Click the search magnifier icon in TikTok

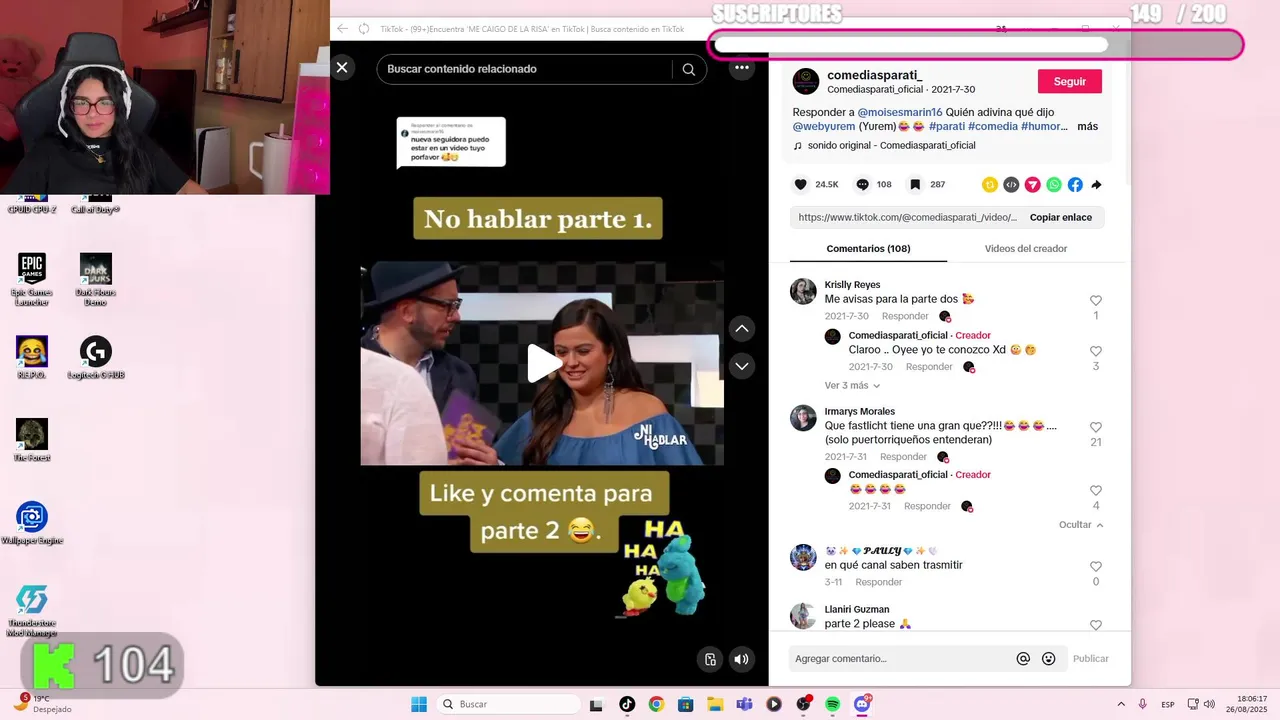coord(689,69)
